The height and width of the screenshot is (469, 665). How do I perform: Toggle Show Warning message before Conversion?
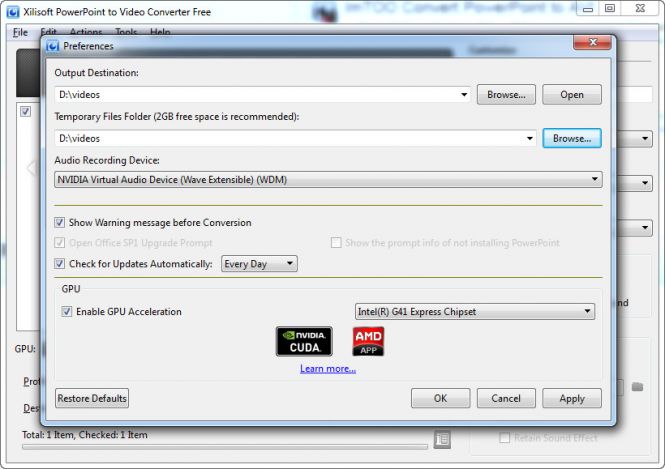[59, 222]
